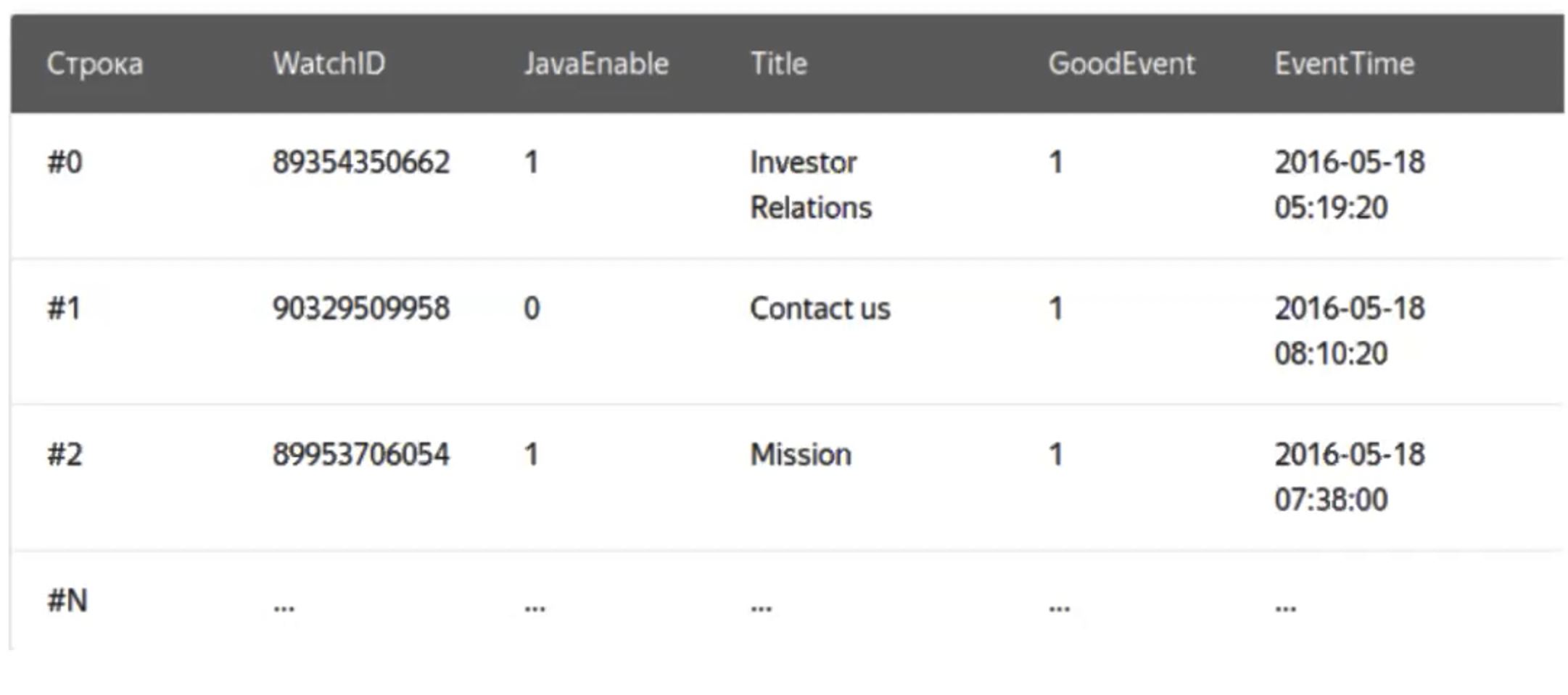Viewport: 1568px width, 695px height.
Task: Select WatchID value 89953706054
Action: (x=360, y=455)
